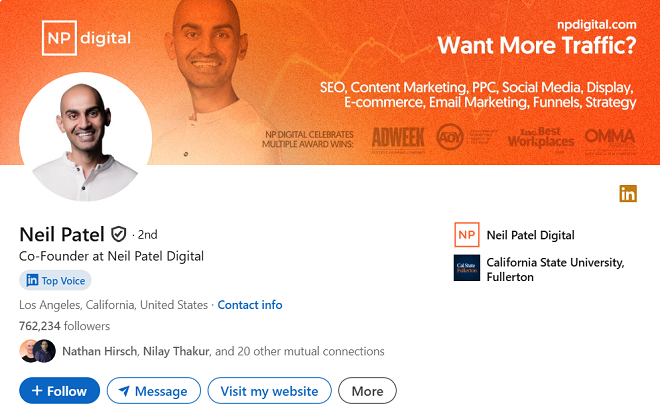Click the verified shield badge beside Neil Patel
Image resolution: width=660 pixels, height=417 pixels.
click(119, 234)
